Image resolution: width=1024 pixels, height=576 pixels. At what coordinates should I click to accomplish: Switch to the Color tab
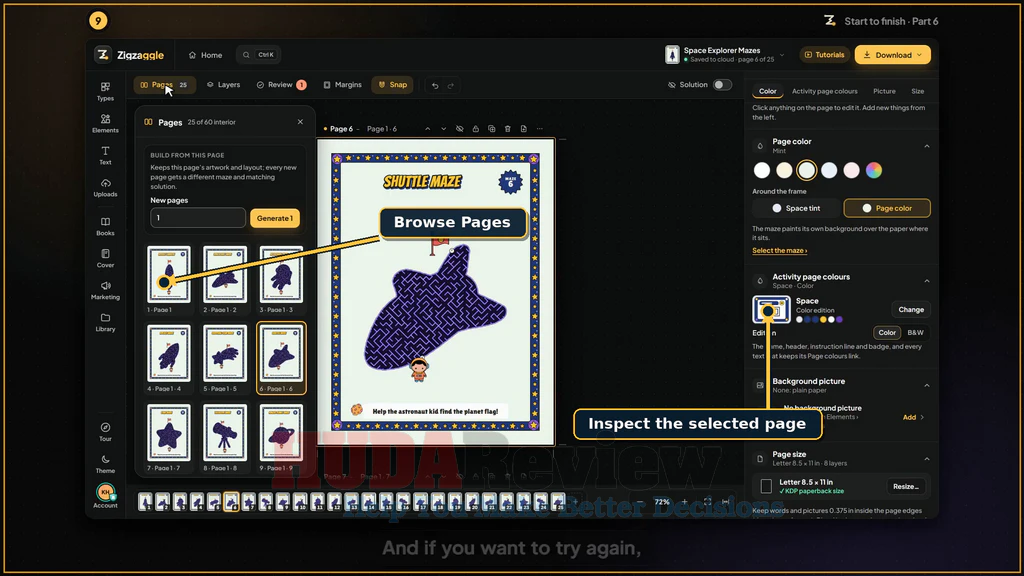(767, 91)
